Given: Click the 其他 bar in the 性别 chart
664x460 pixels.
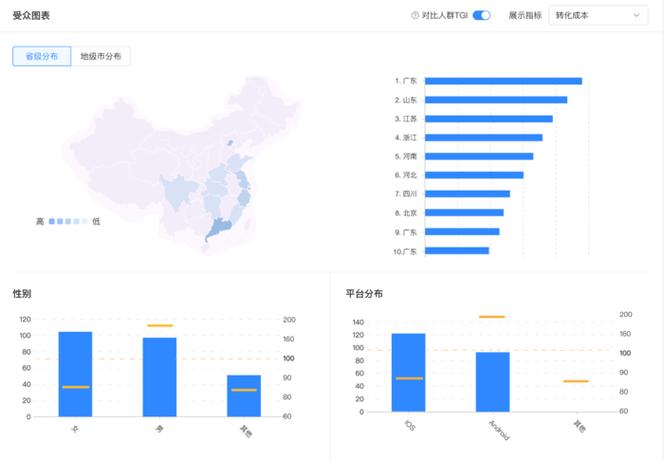Looking at the screenshot, I should 244,396.
